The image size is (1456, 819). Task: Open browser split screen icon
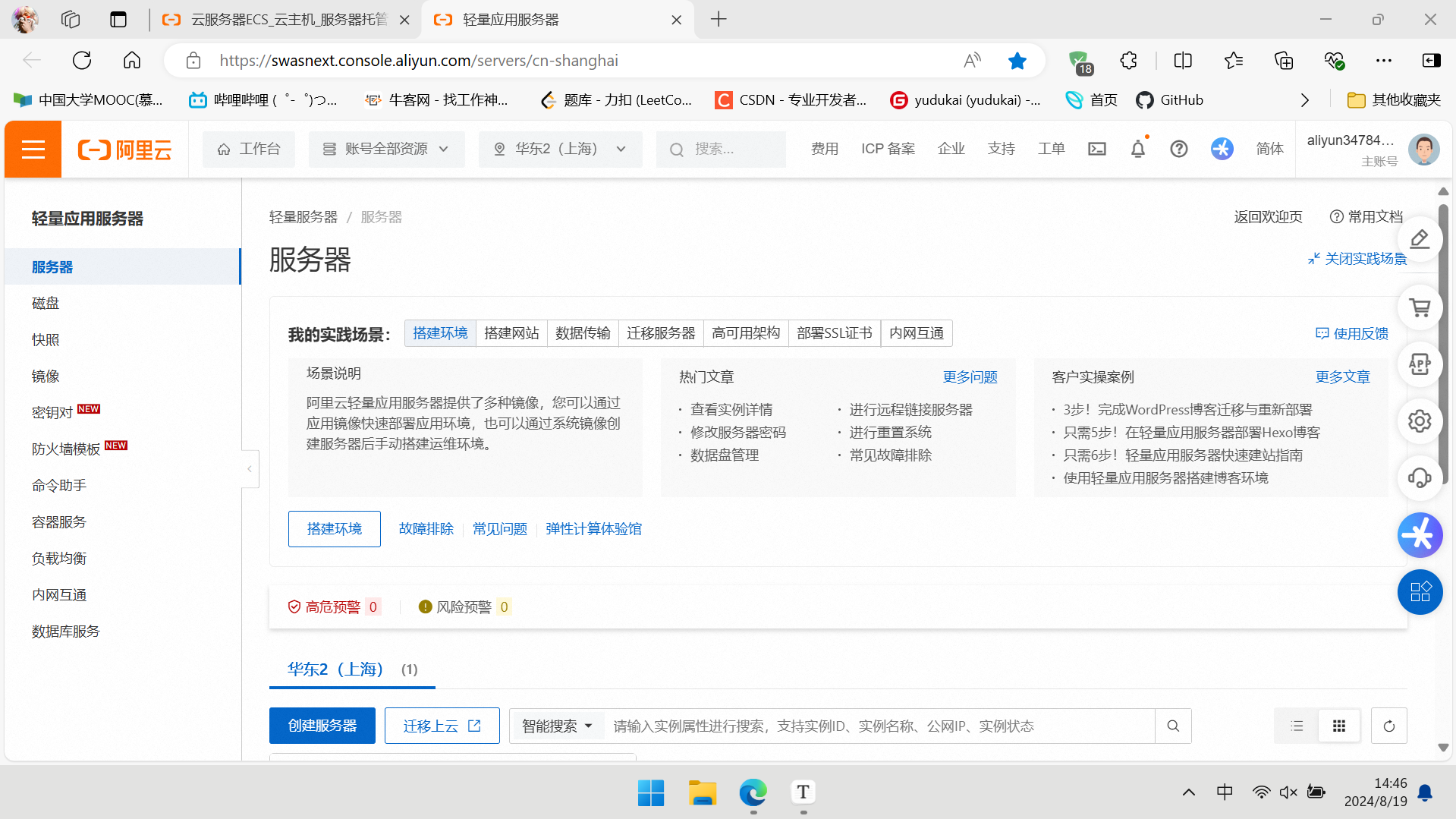1183,61
